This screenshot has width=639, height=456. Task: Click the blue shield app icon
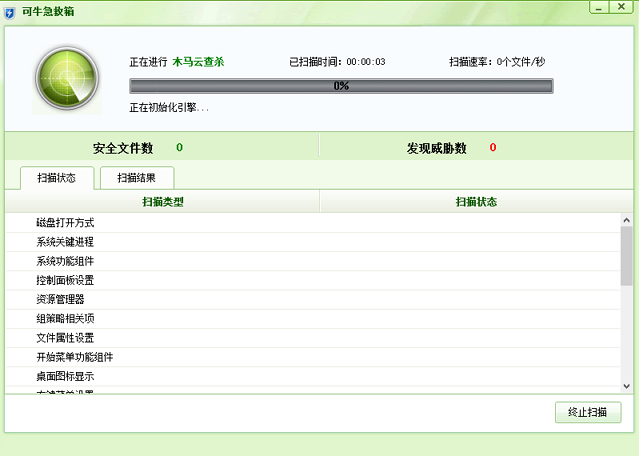pos(9,13)
